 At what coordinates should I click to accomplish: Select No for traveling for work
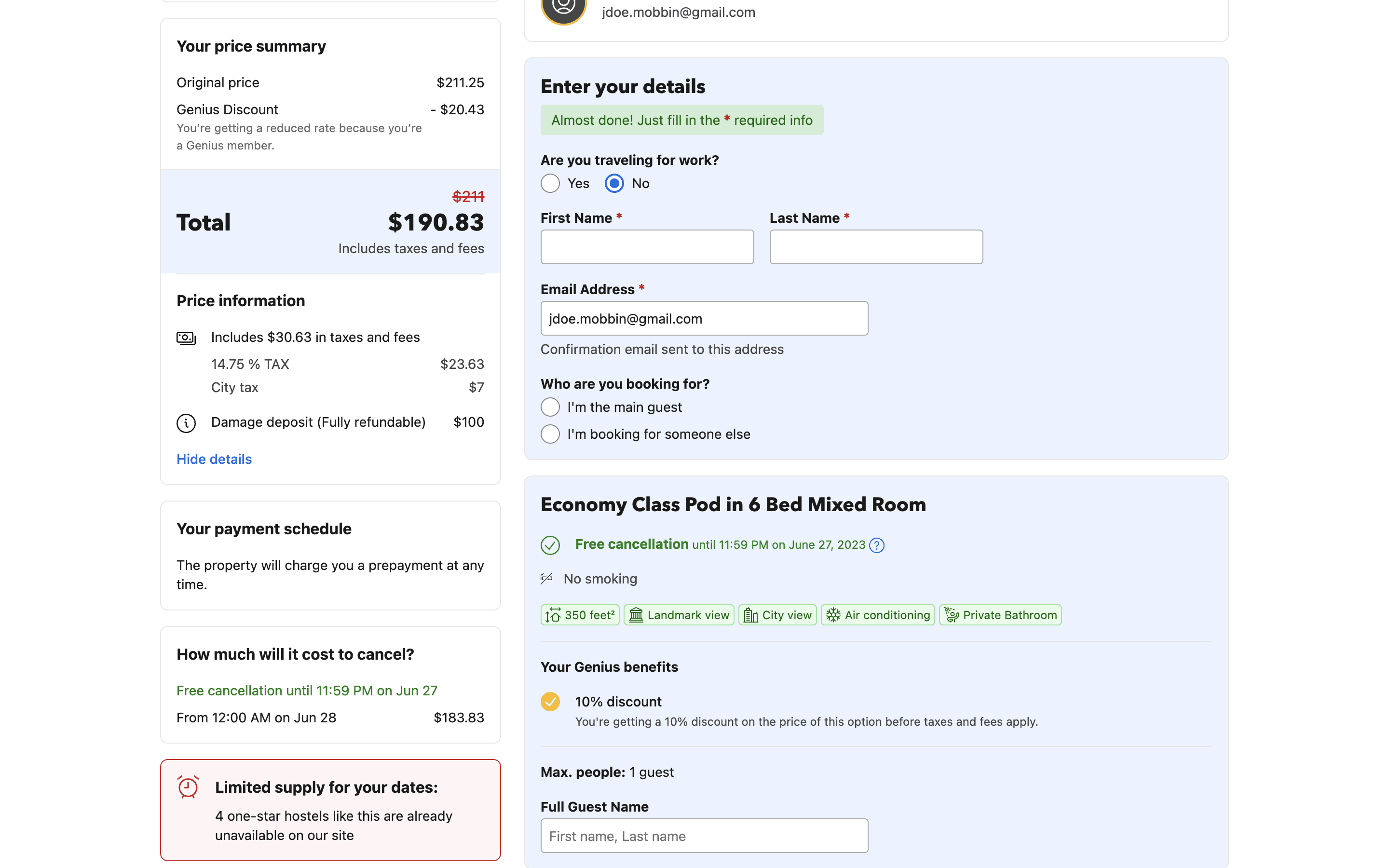614,184
